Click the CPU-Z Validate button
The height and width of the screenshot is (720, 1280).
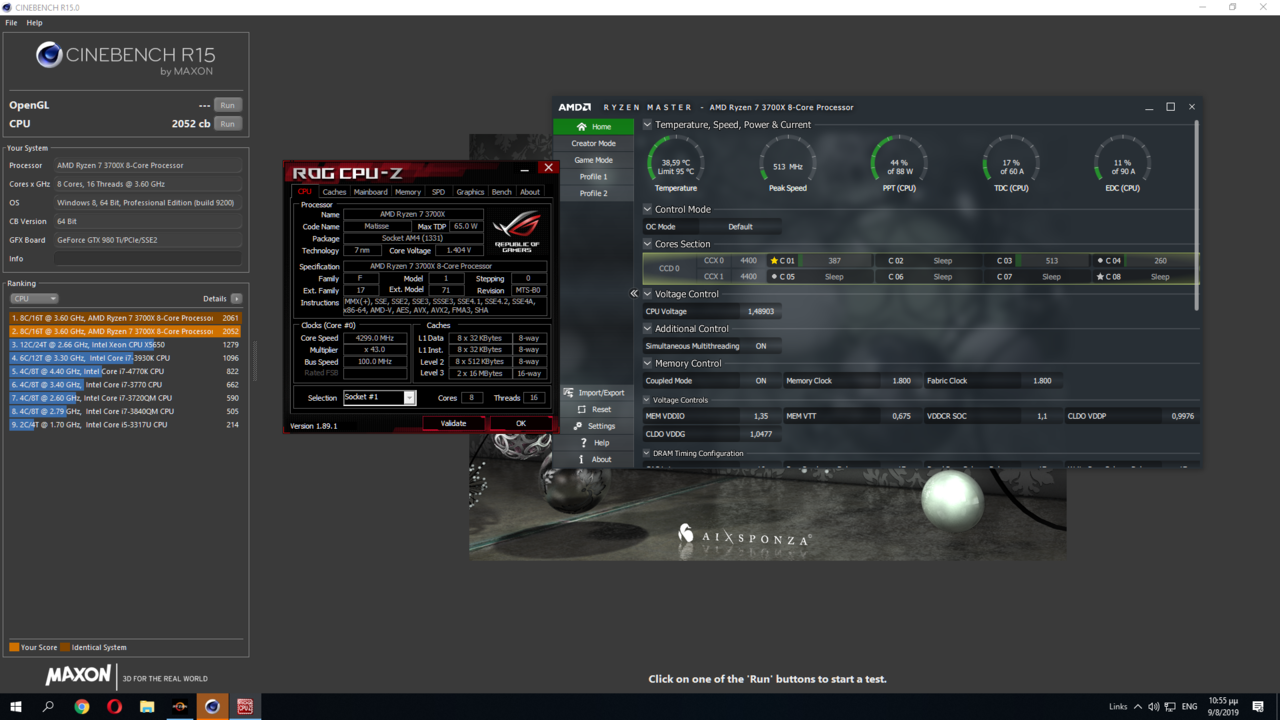[x=453, y=424]
